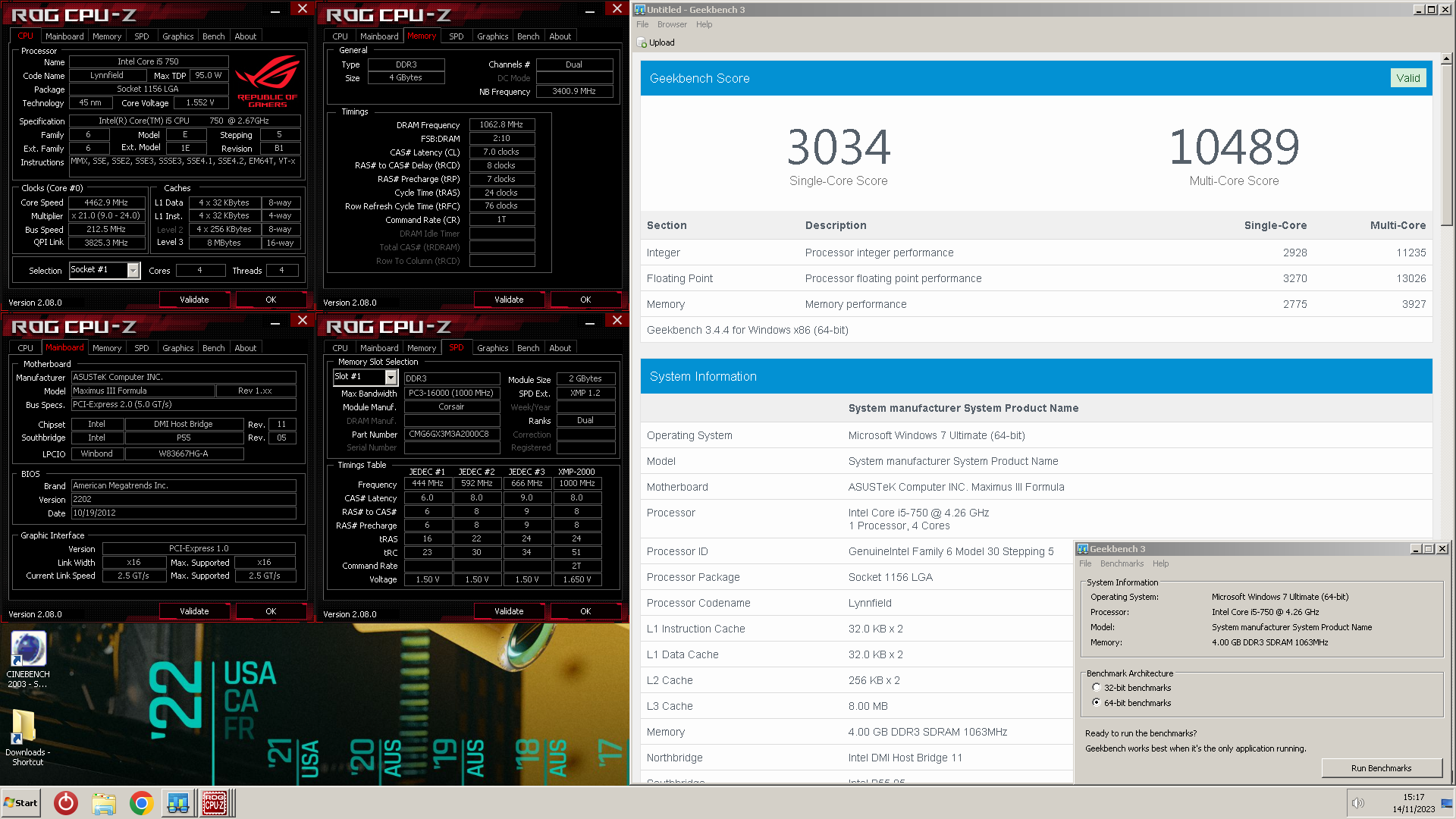Click the ROG Republic of Gamers logo
Image resolution: width=1456 pixels, height=819 pixels.
click(267, 82)
